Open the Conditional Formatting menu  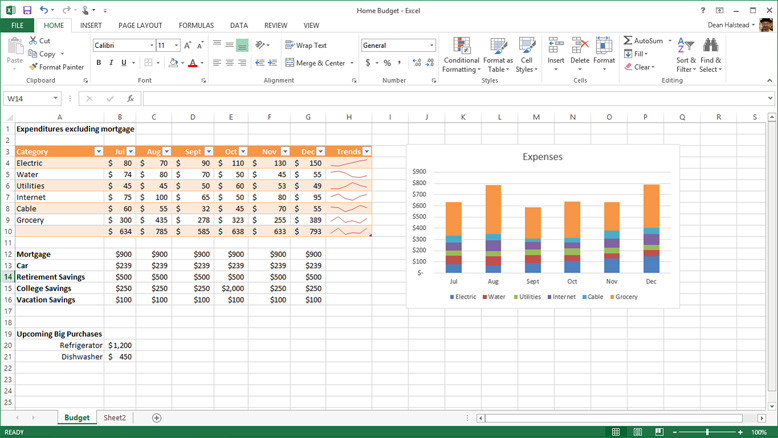pyautogui.click(x=461, y=55)
